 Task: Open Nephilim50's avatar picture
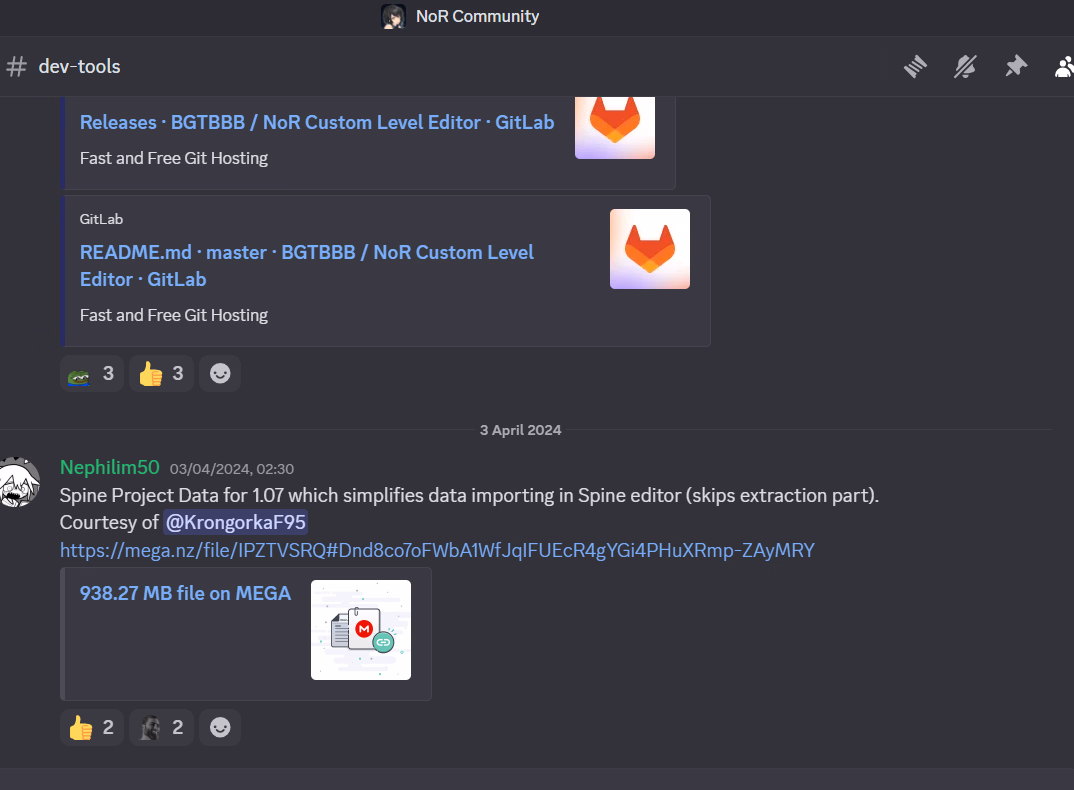(x=18, y=482)
